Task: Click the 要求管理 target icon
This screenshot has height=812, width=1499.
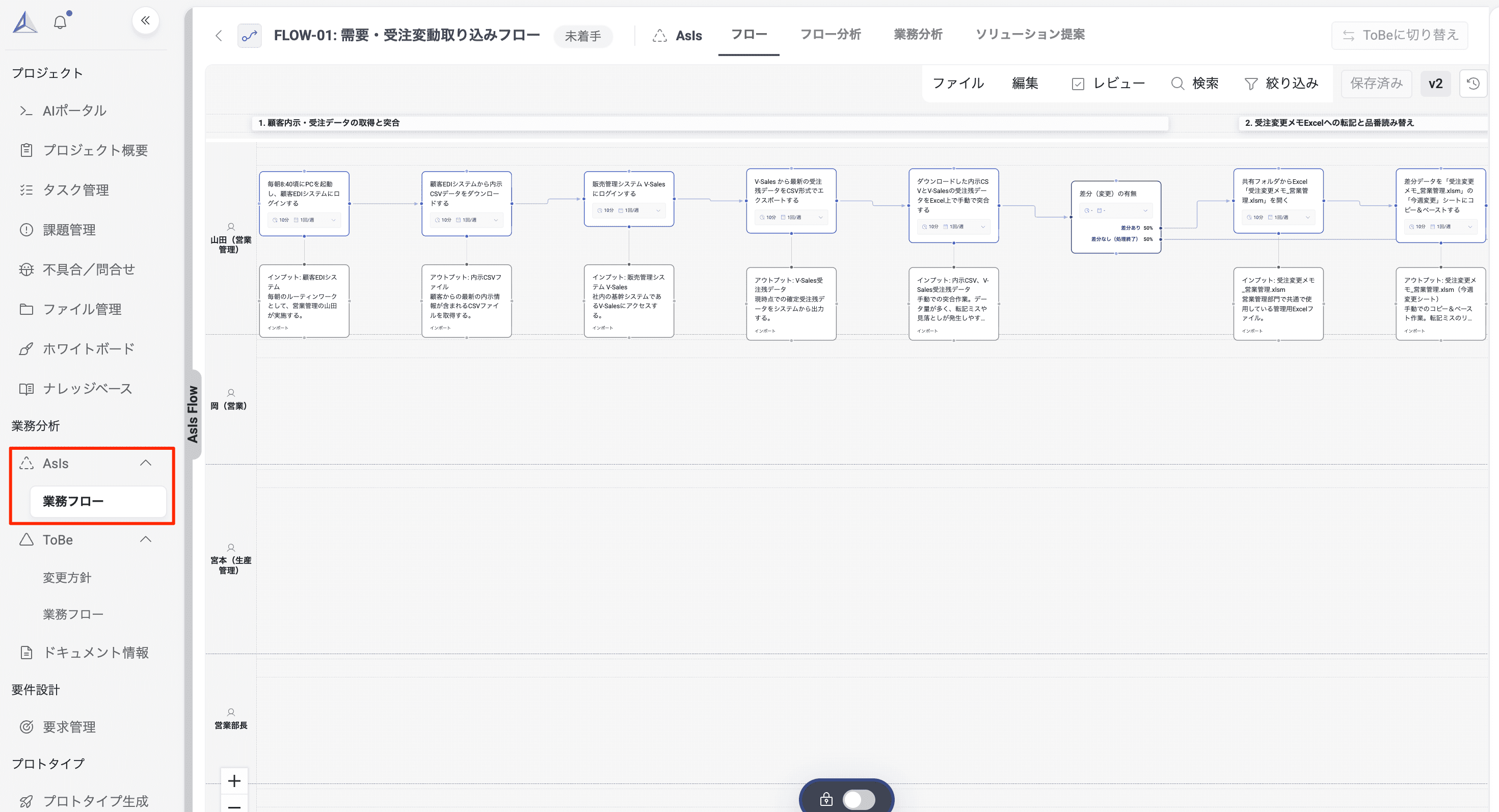Action: tap(26, 726)
